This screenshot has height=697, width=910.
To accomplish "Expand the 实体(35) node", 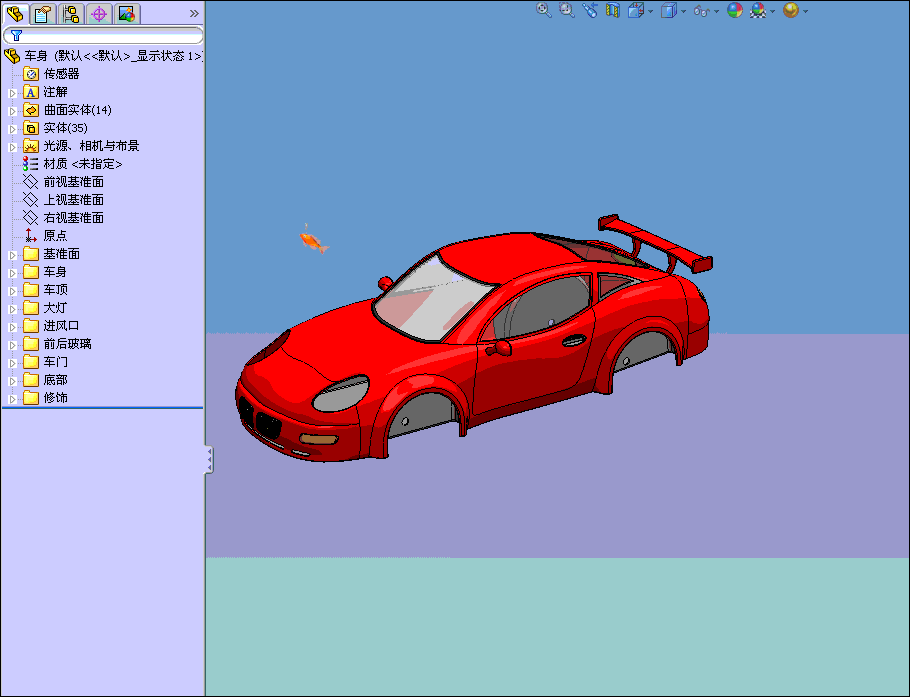I will click(13, 129).
